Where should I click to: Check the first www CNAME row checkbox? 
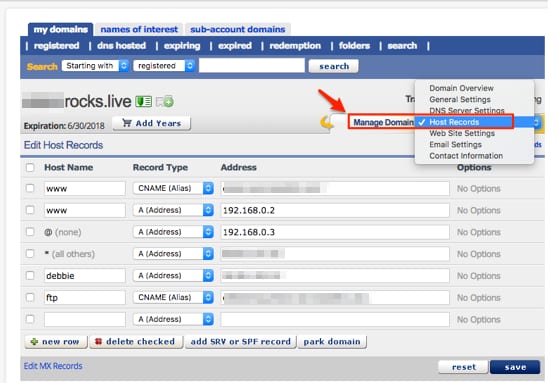coord(30,188)
